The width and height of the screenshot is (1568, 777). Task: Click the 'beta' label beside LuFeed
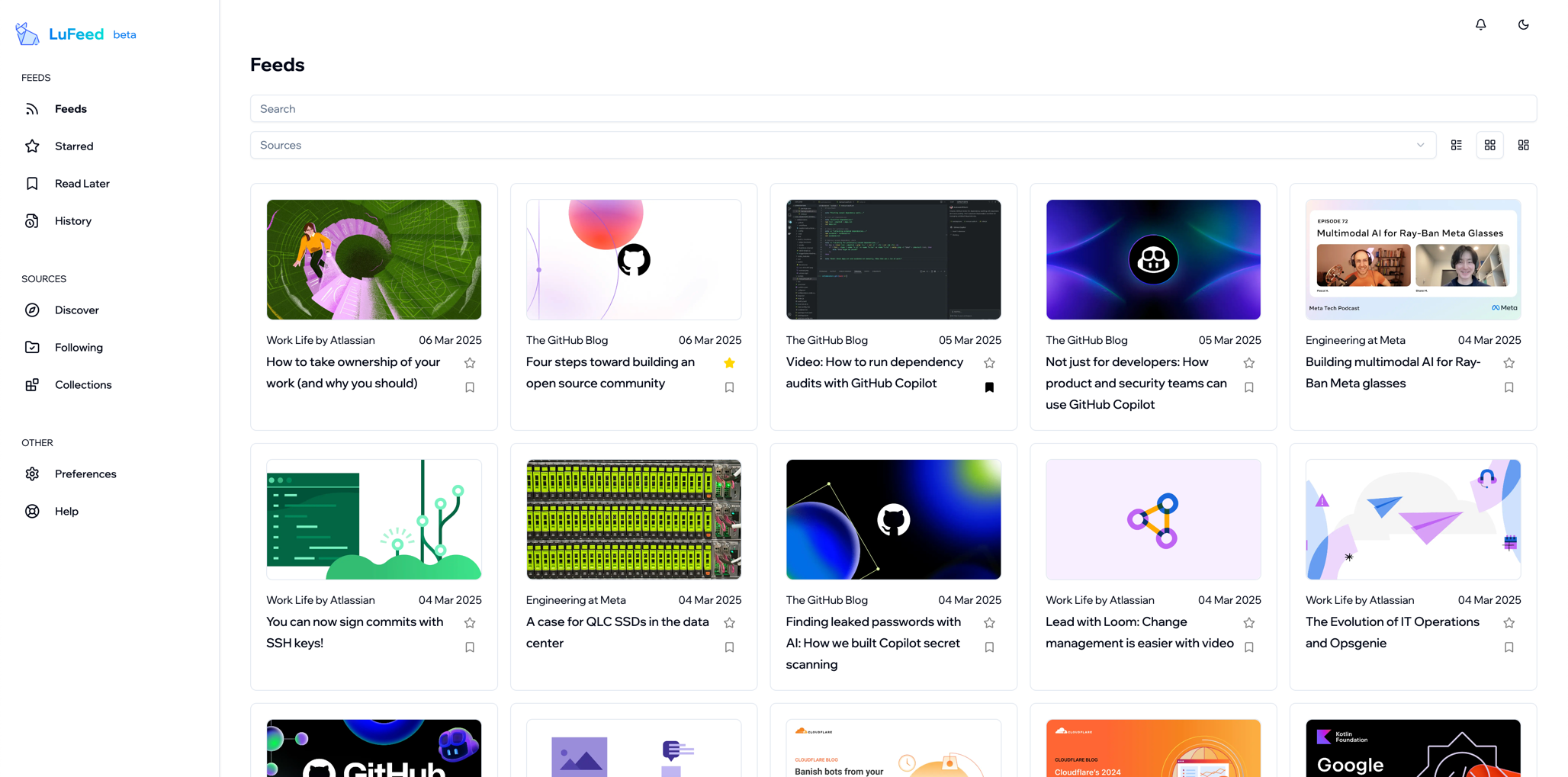click(x=124, y=34)
